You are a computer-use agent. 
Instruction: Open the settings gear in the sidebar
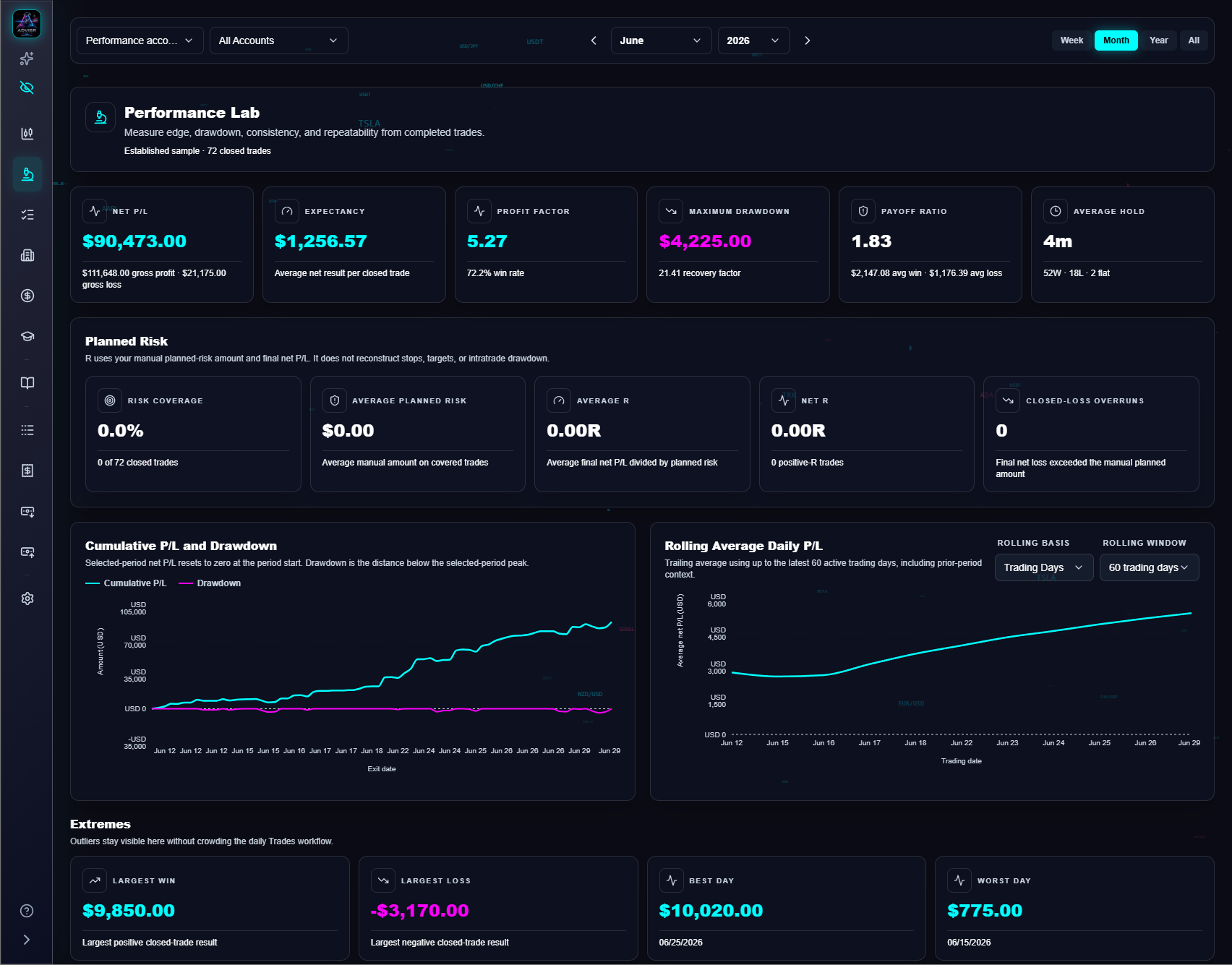pyautogui.click(x=27, y=599)
